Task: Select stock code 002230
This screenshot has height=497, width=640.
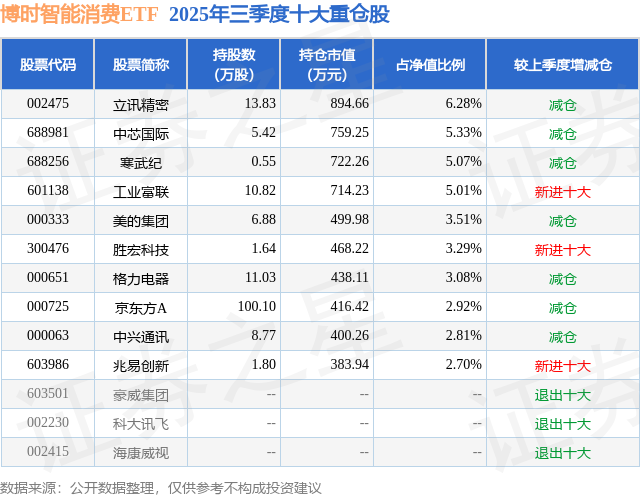Action: [48, 422]
